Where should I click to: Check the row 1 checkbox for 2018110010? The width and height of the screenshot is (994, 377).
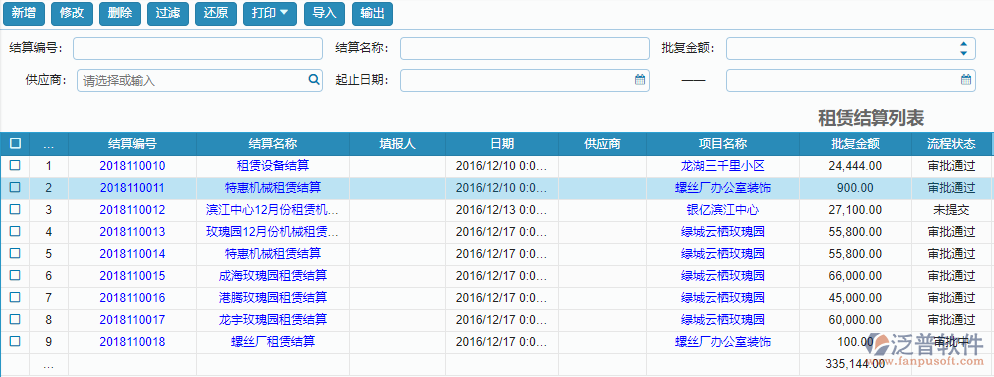(15, 165)
